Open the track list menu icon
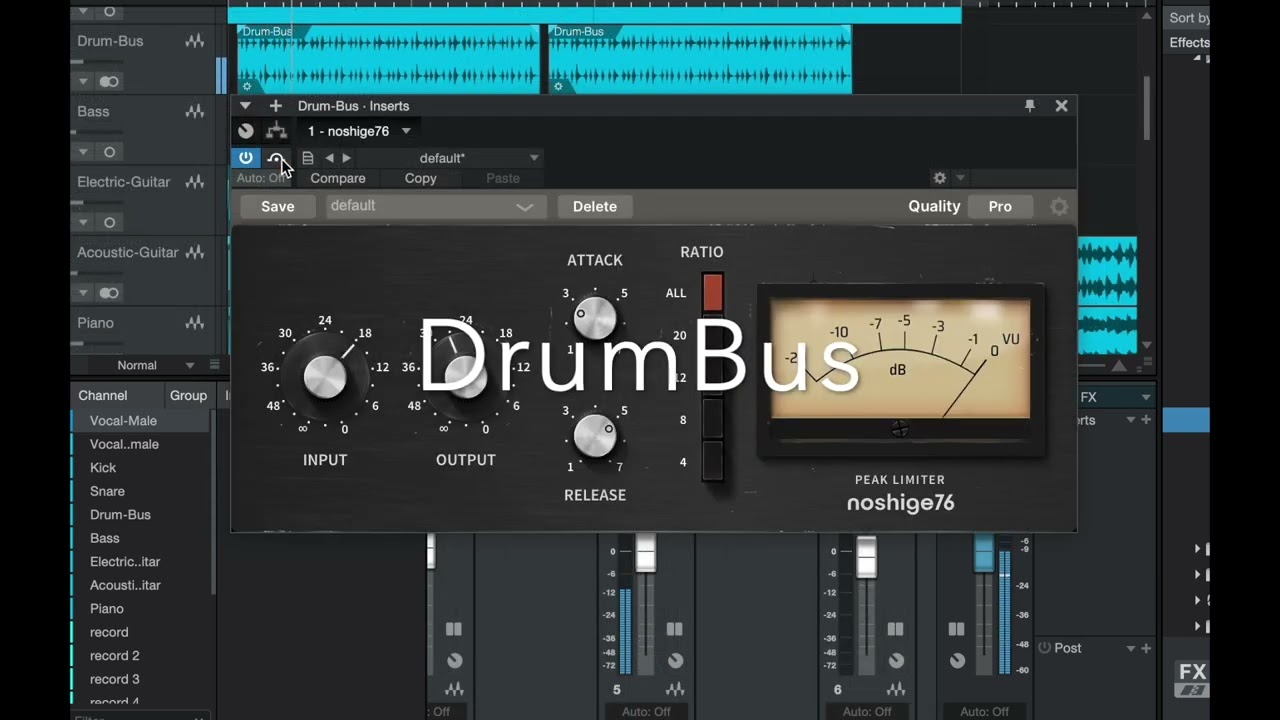Viewport: 1280px width, 720px height. pos(214,365)
